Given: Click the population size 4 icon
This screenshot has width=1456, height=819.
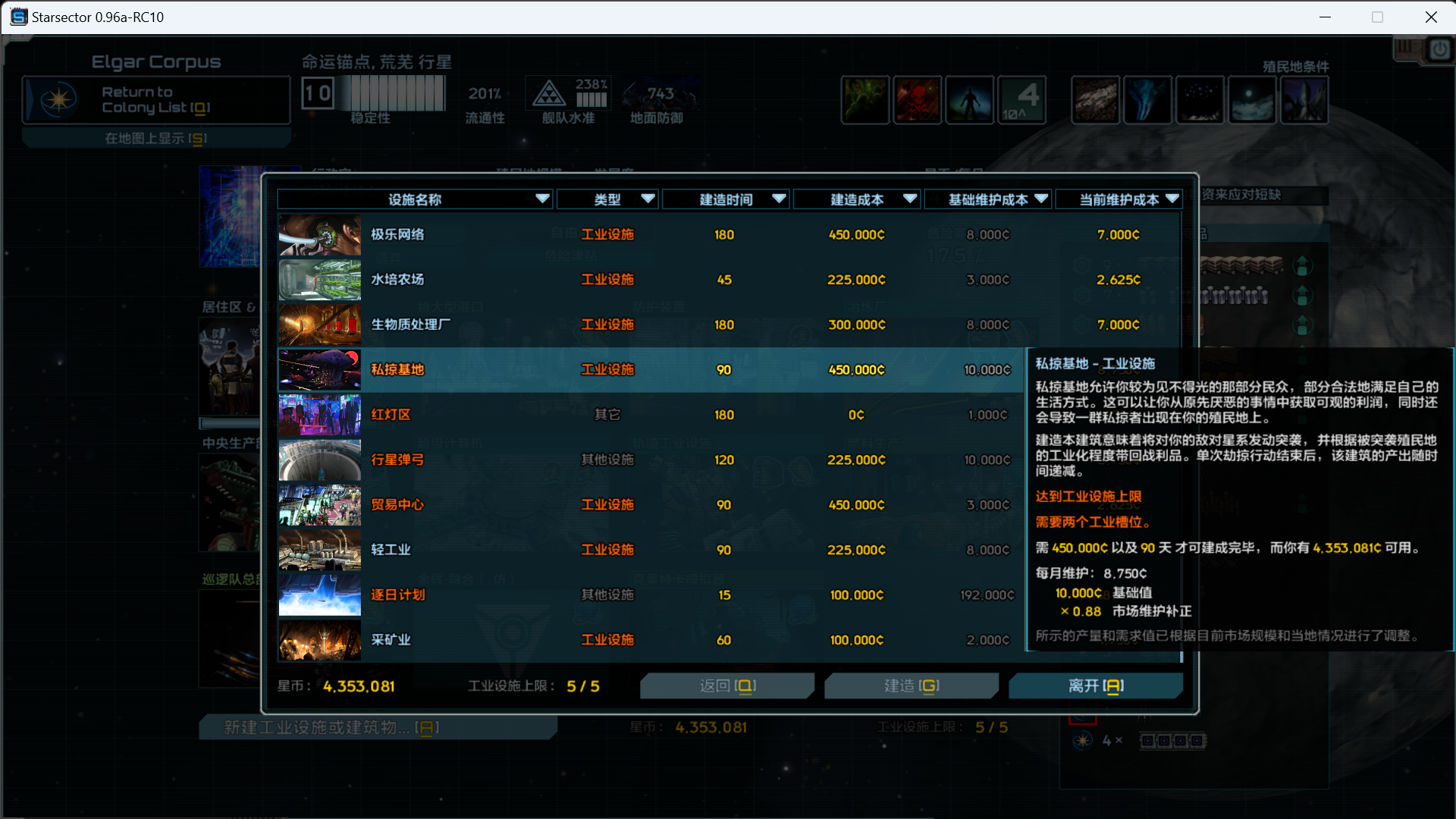Looking at the screenshot, I should click(x=1022, y=99).
